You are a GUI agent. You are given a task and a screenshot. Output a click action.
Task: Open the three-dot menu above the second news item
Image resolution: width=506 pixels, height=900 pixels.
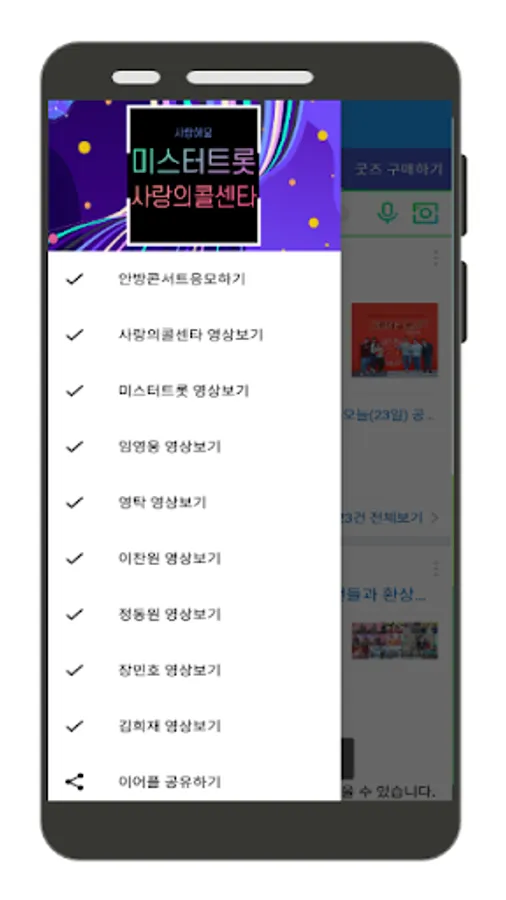tap(435, 568)
